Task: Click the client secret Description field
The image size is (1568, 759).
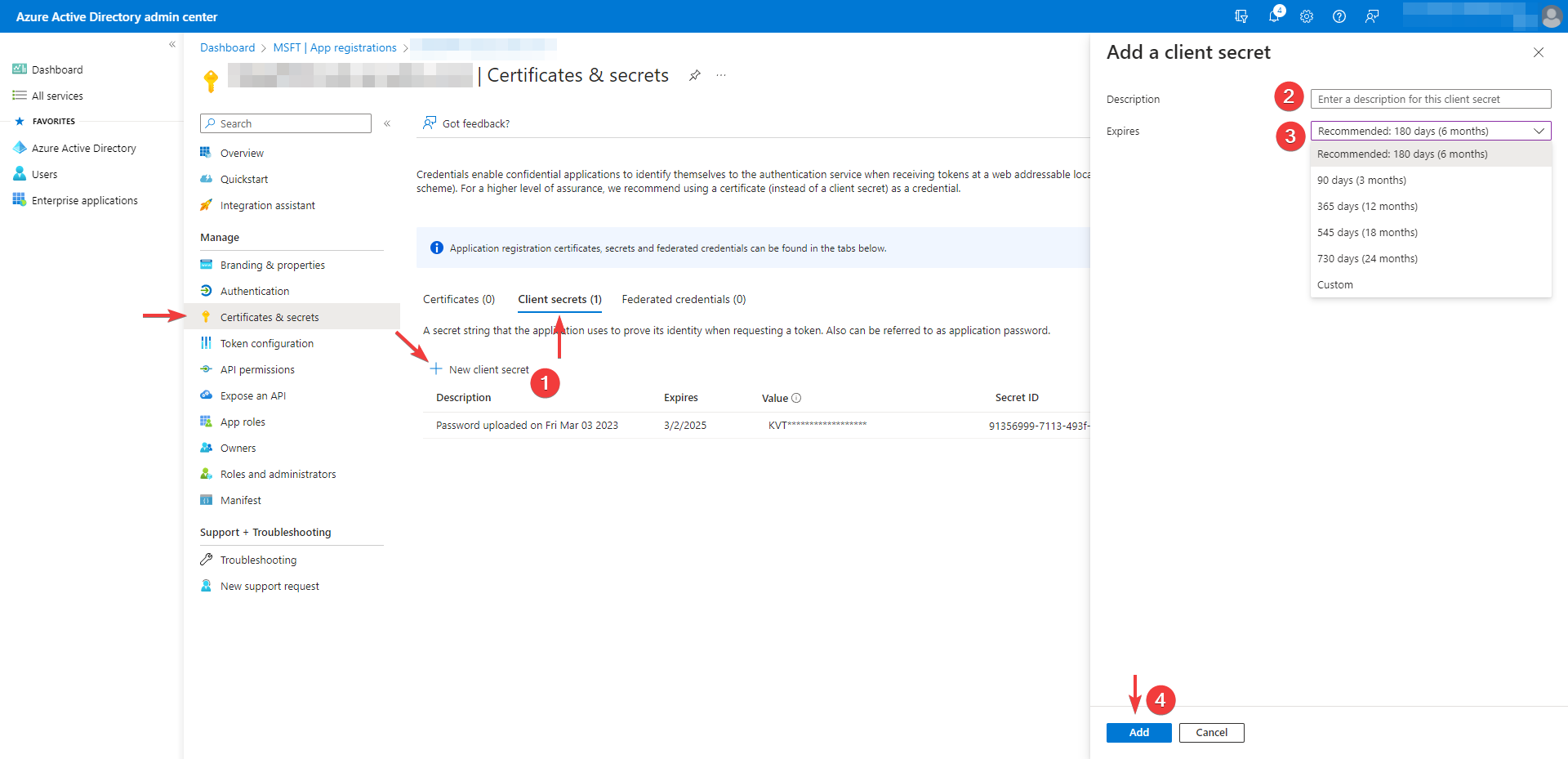Action: [x=1430, y=99]
